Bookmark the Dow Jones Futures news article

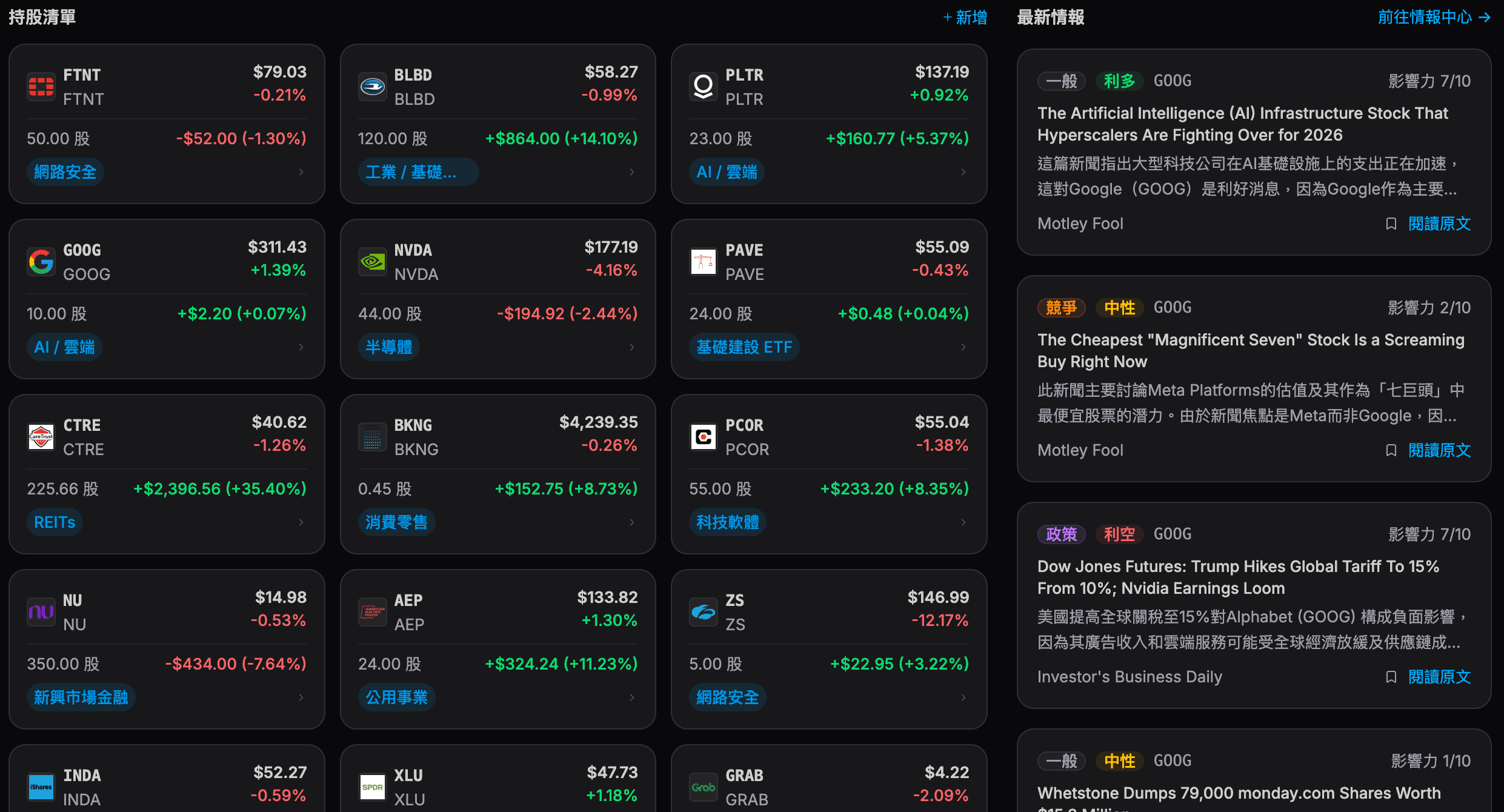point(1391,677)
